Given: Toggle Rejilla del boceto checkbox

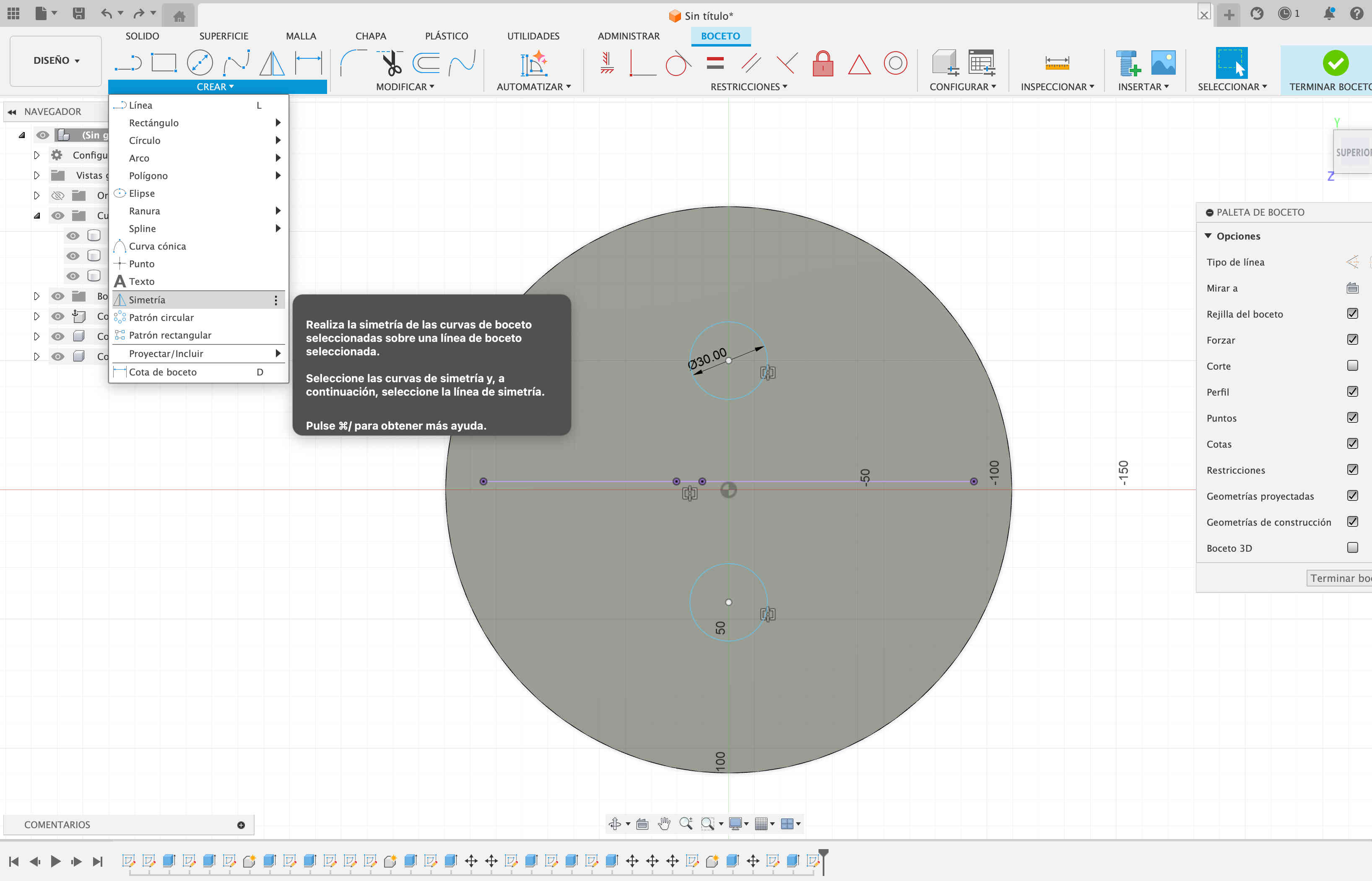Looking at the screenshot, I should tap(1353, 313).
